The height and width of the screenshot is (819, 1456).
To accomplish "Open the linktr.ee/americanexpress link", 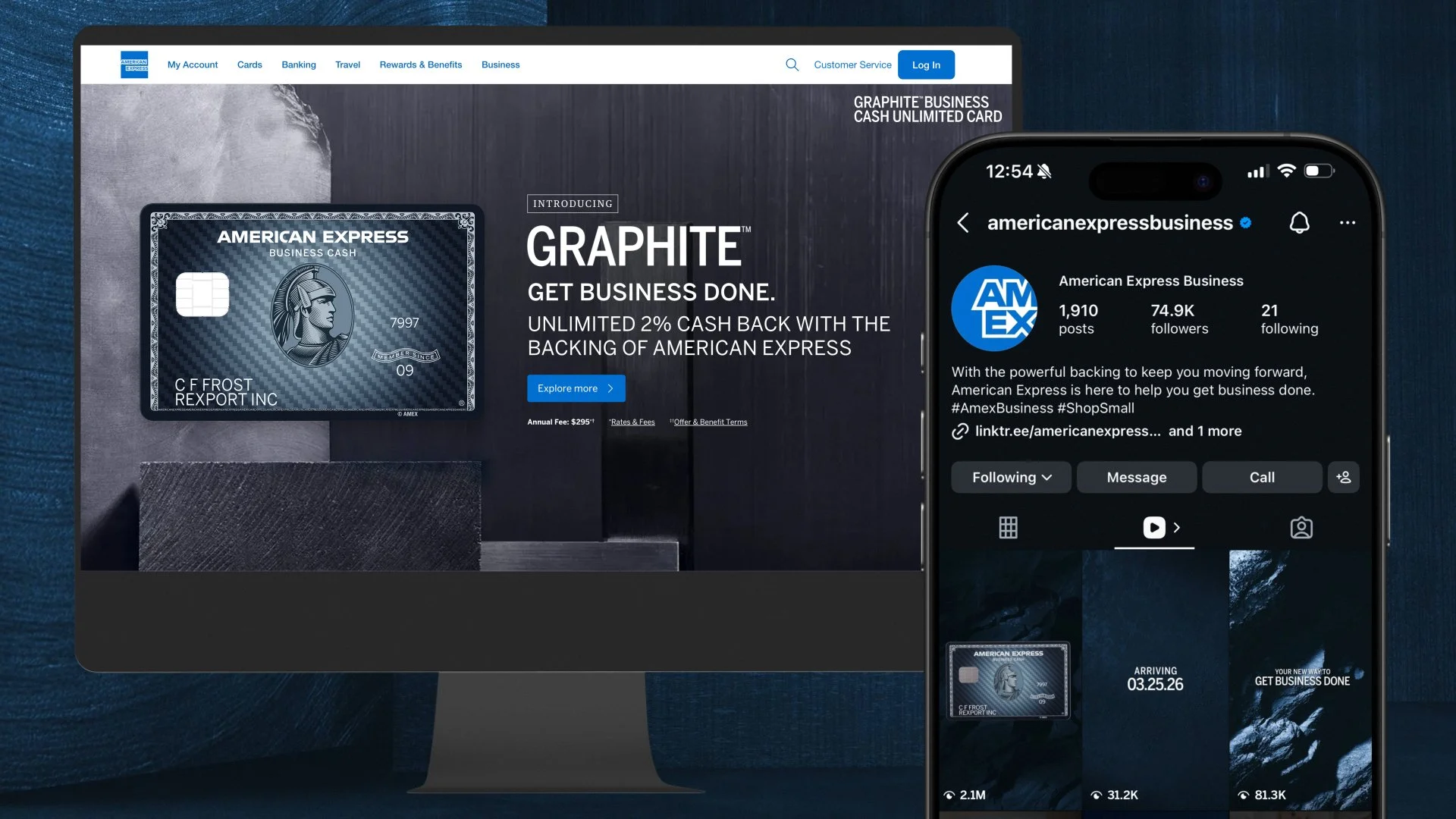I will pyautogui.click(x=1068, y=431).
